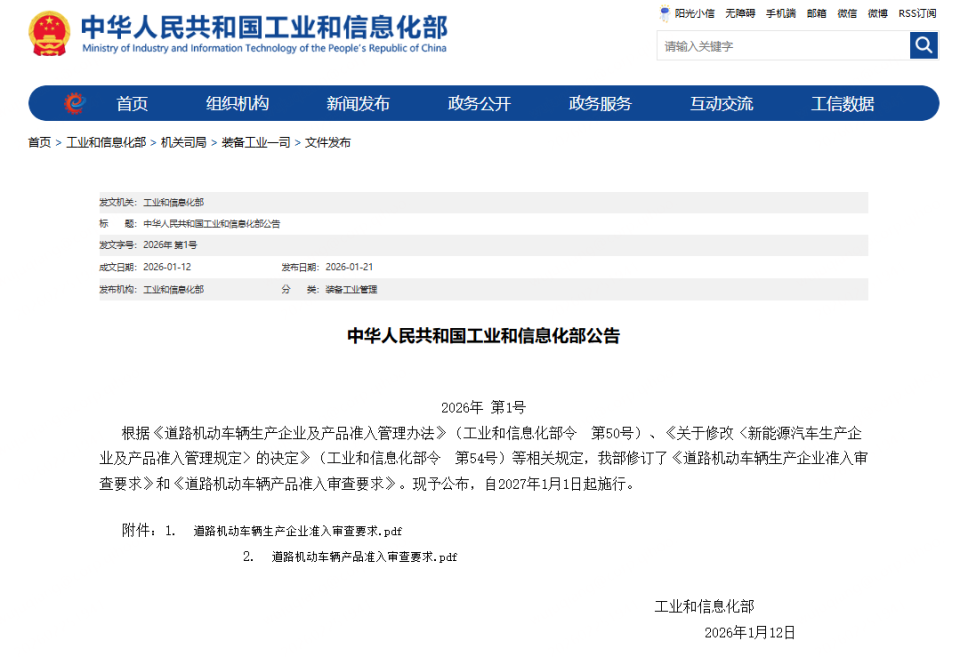Image resolution: width=960 pixels, height=657 pixels.
Task: Open 道路机动车辆生产企业准入审查要求.pdf attachment
Action: (x=296, y=533)
